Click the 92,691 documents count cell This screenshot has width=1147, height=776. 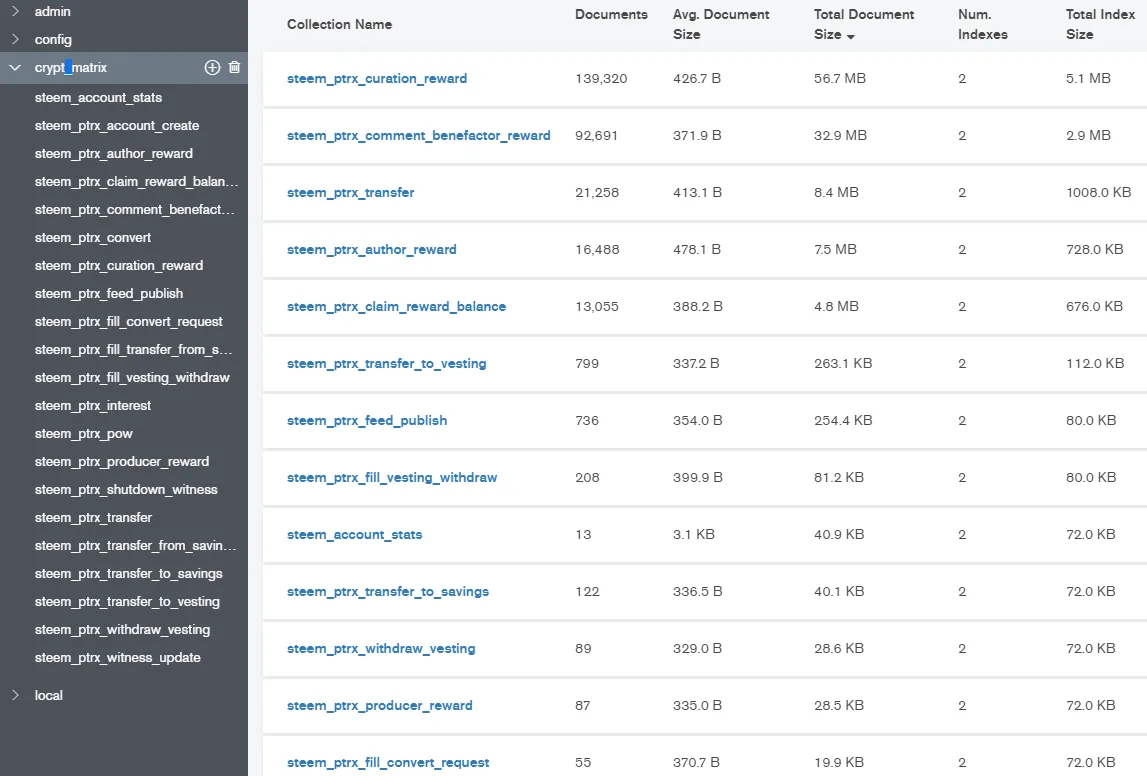tap(596, 135)
